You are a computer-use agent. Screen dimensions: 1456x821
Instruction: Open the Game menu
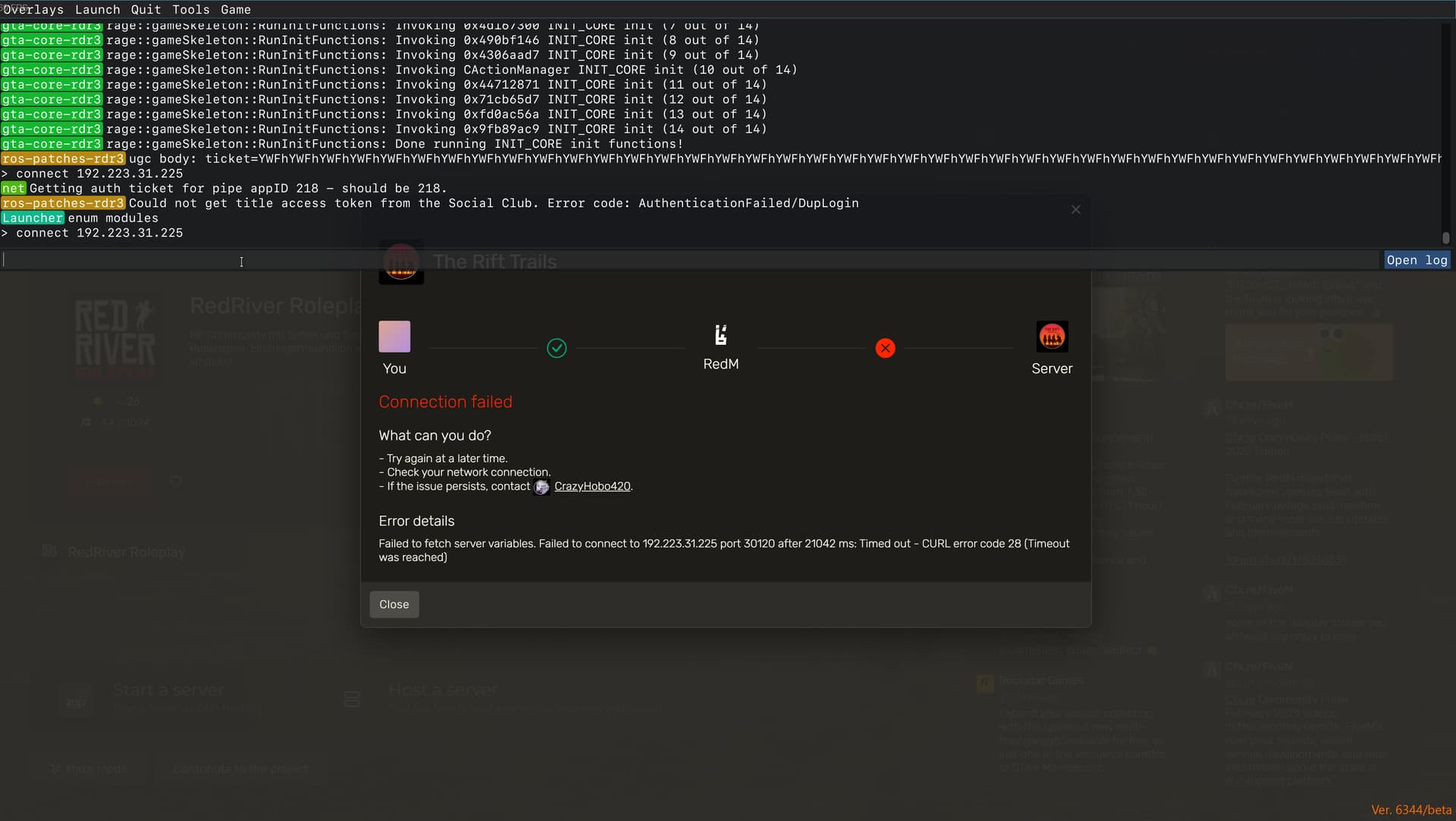click(x=235, y=9)
